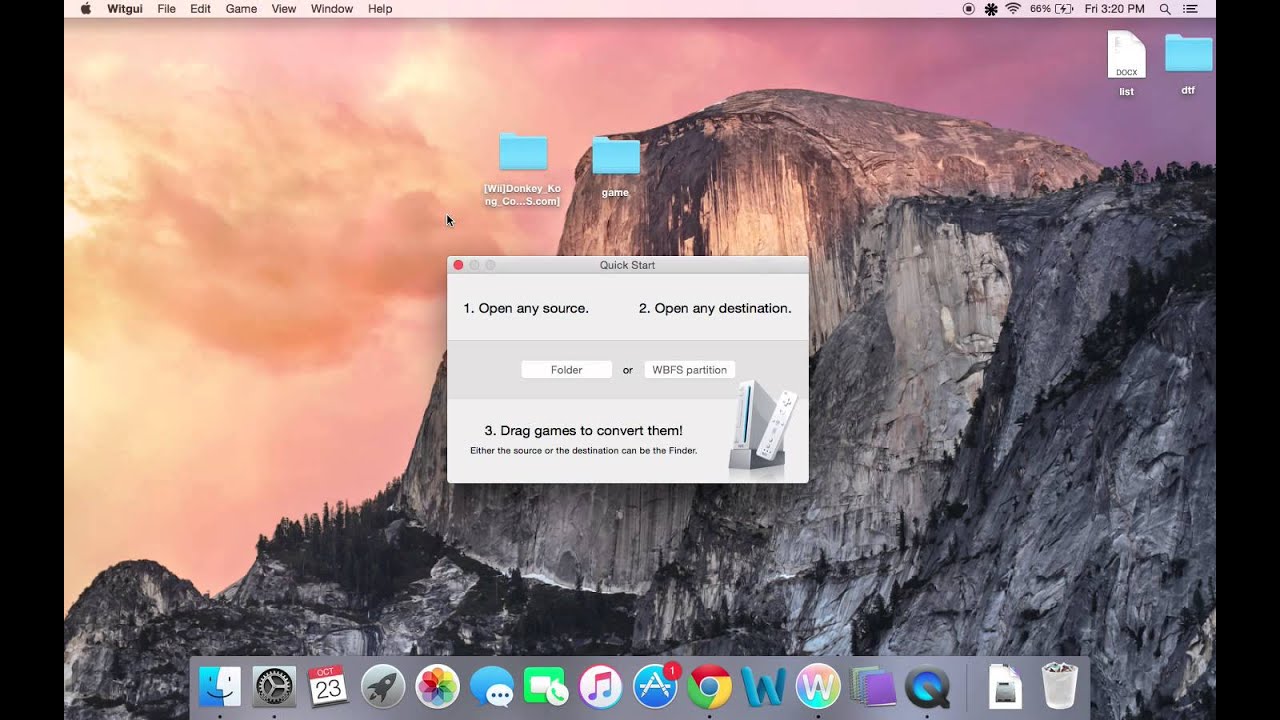Open the View menu

[284, 9]
